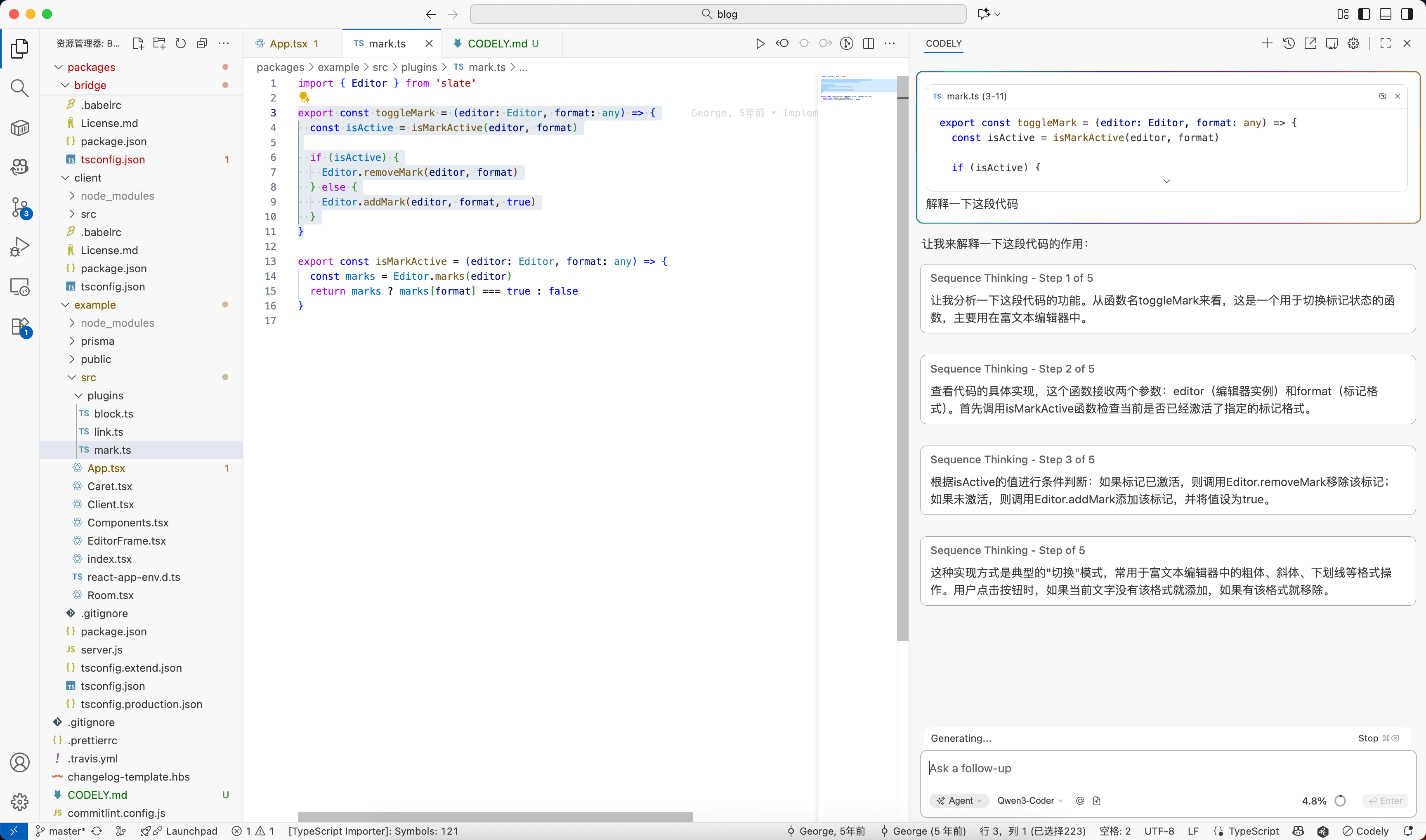Open chat history in CODELY panel
The height and width of the screenshot is (840, 1426).
[1289, 44]
